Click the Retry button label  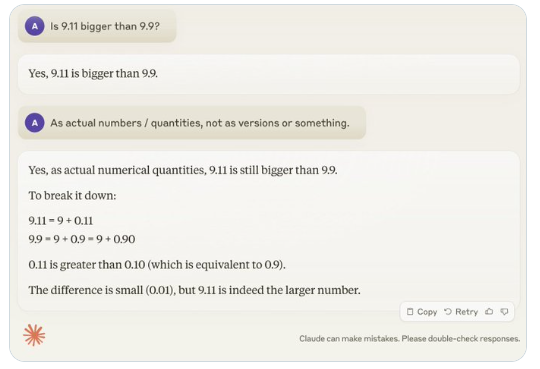point(466,312)
